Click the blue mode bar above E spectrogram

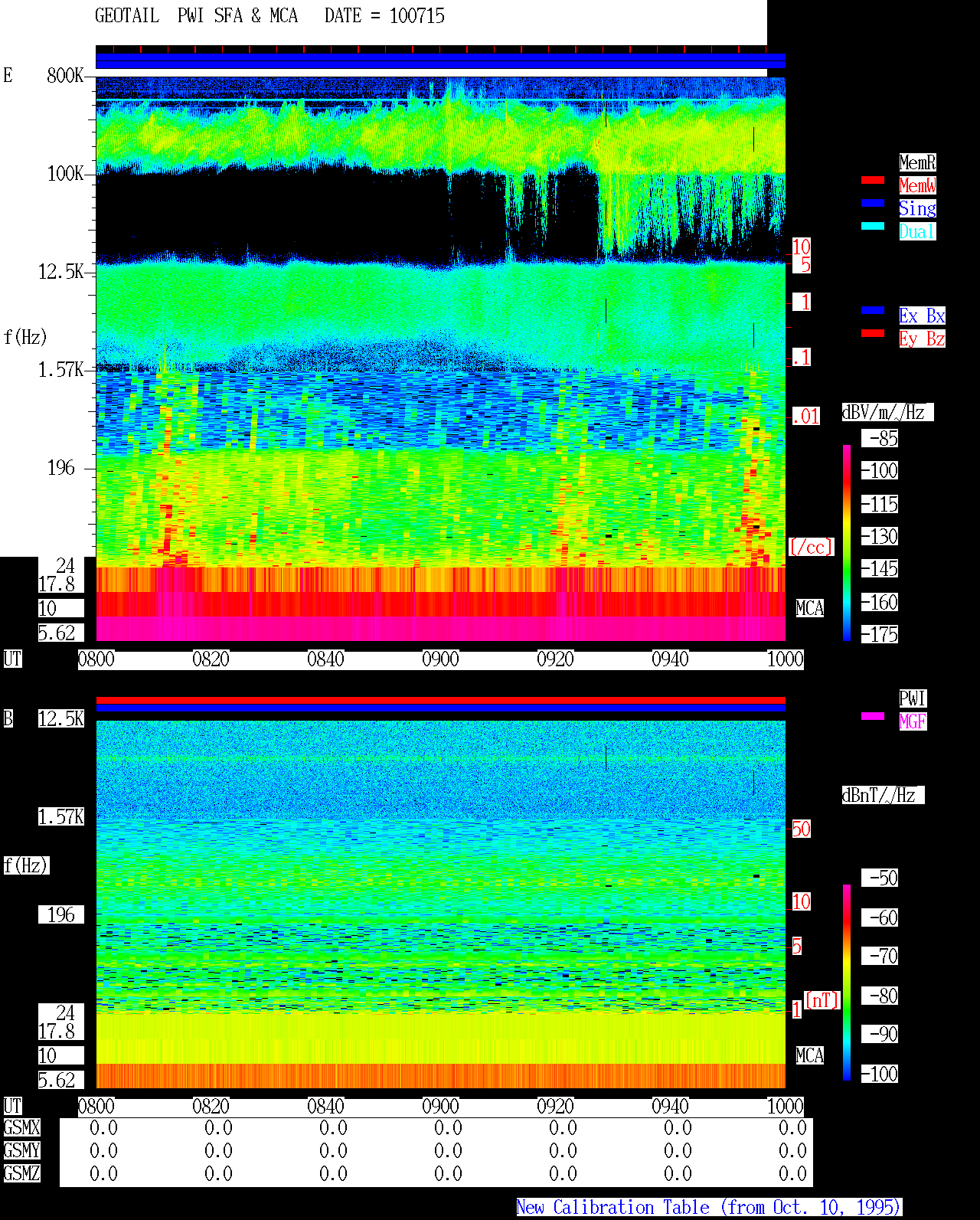coord(440,61)
